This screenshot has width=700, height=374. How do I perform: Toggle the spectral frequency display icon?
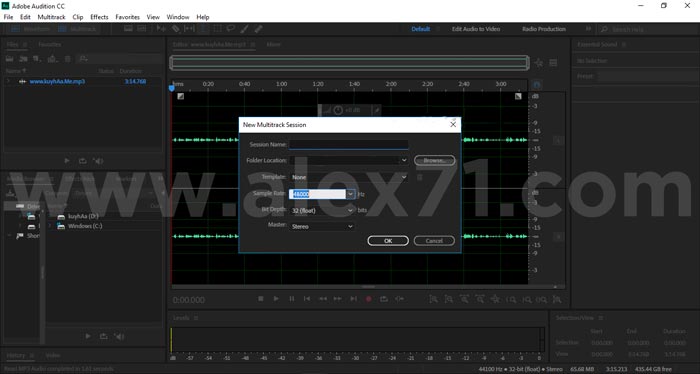click(x=128, y=29)
